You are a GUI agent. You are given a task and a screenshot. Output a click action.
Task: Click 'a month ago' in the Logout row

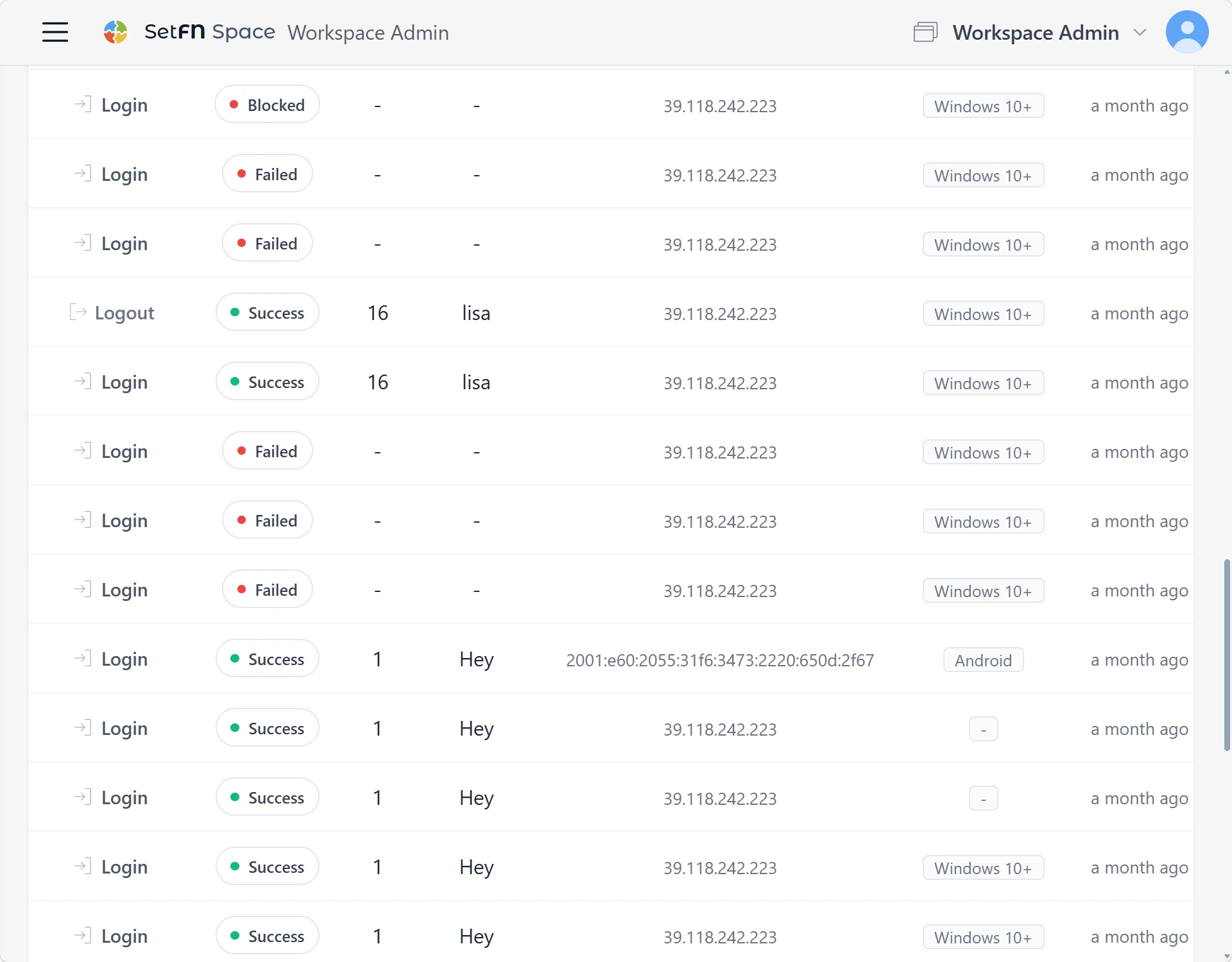1139,314
